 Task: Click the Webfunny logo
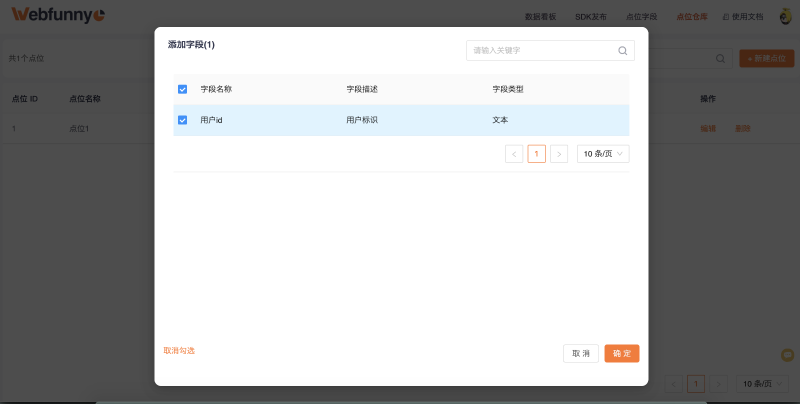[x=58, y=15]
